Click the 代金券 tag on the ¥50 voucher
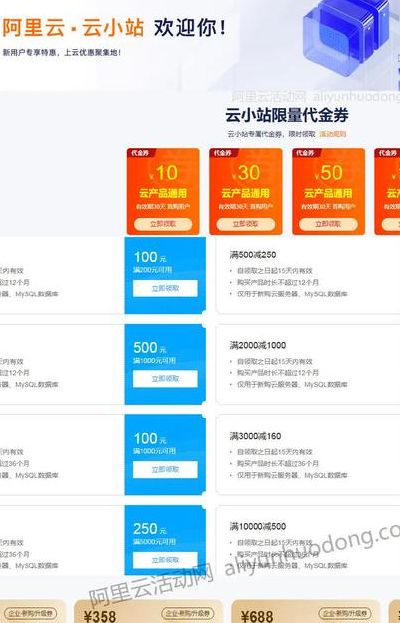Image resolution: width=400 pixels, height=623 pixels. (x=305, y=153)
